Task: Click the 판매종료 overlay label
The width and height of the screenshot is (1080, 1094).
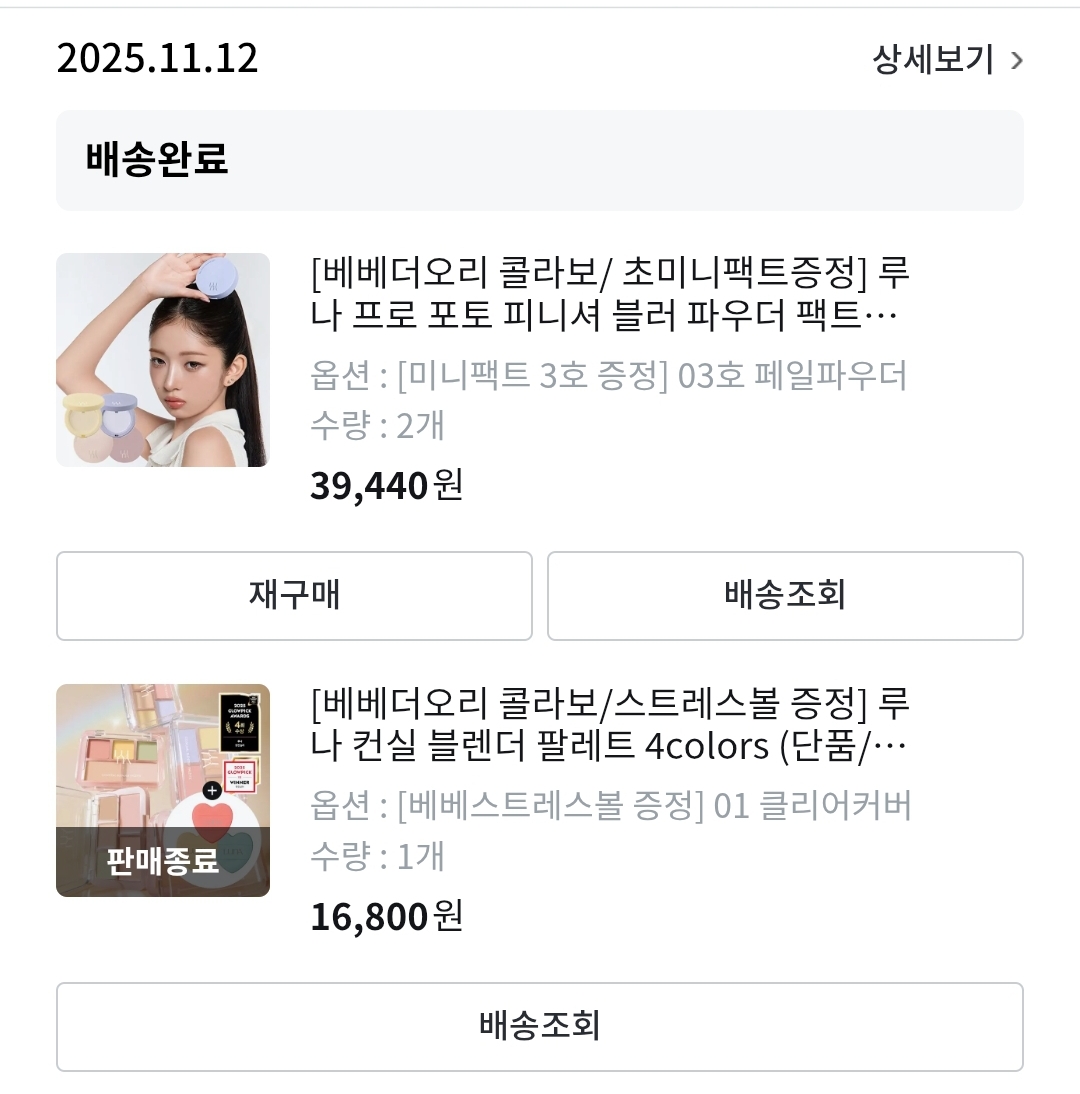Action: click(x=163, y=861)
